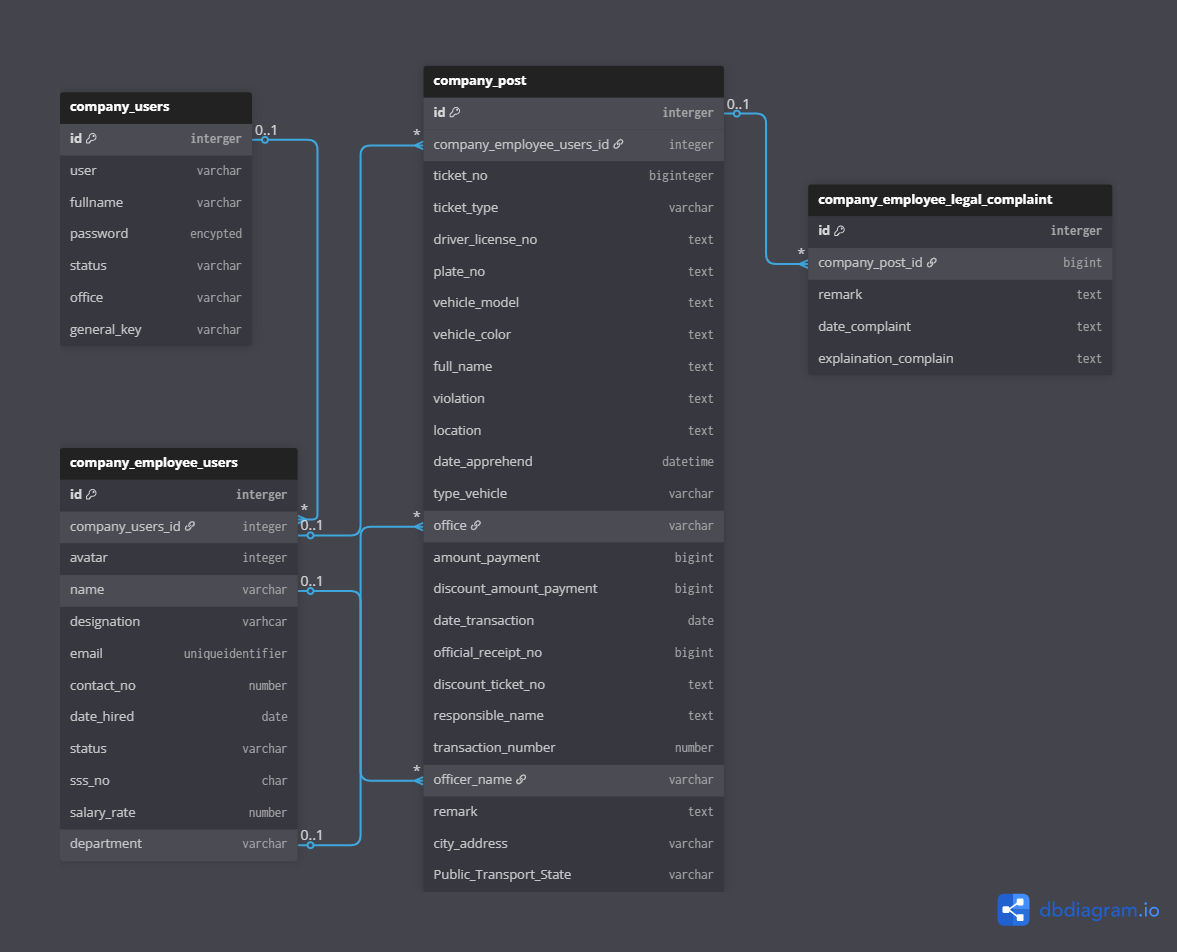Image resolution: width=1177 pixels, height=952 pixels.
Task: Select the company_post table header
Action: pos(573,81)
